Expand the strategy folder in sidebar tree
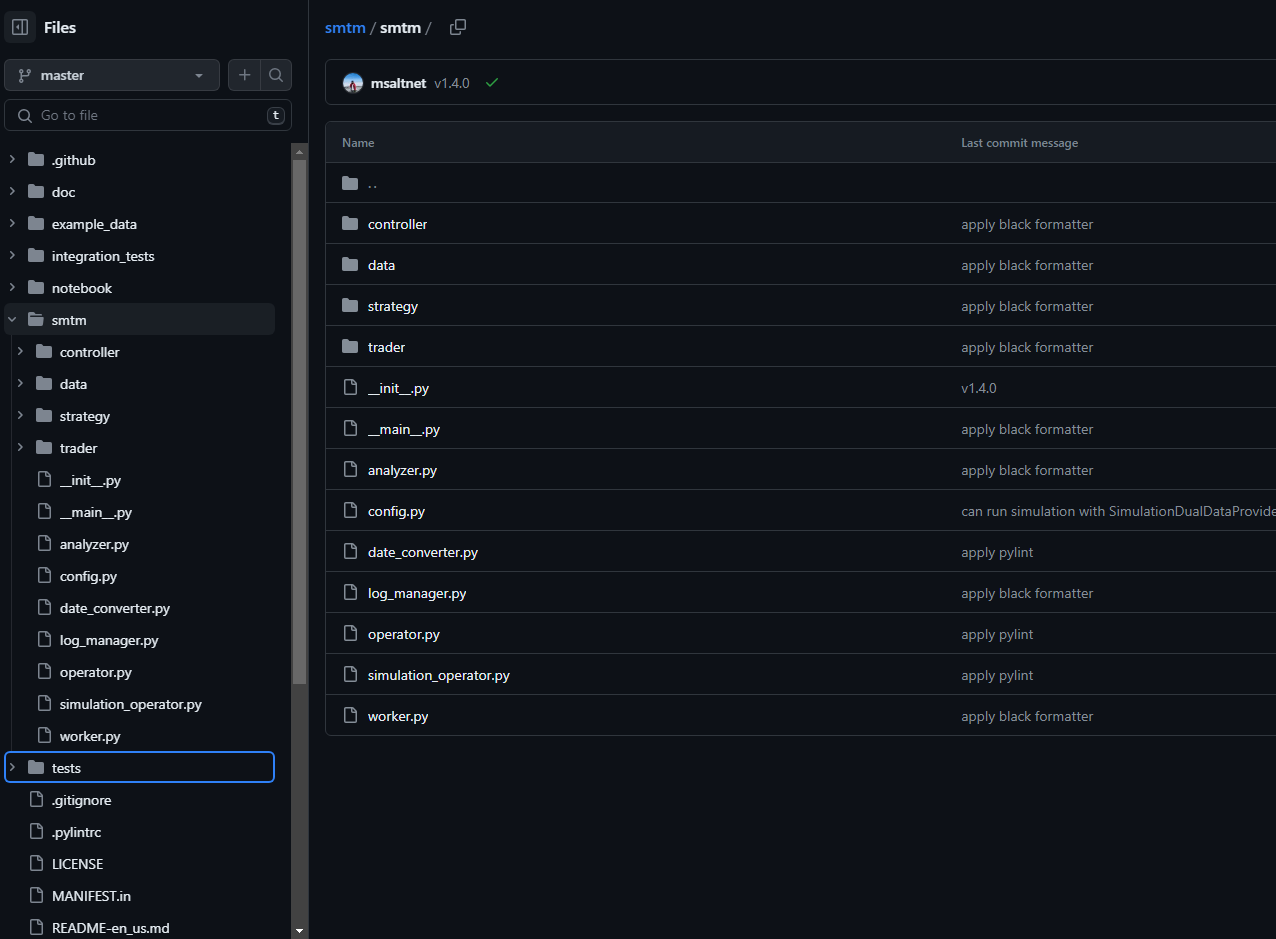The image size is (1276, 939). coord(20,416)
